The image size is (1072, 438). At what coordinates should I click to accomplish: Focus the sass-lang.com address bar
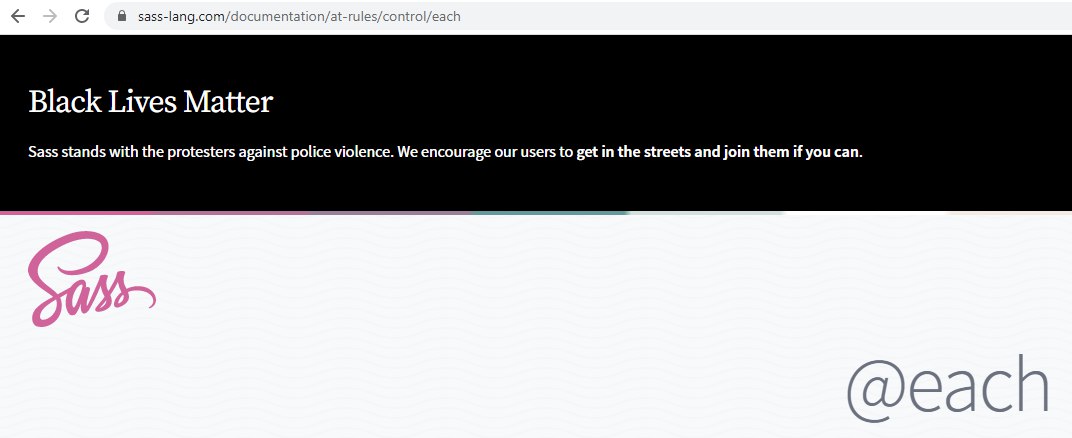point(588,16)
